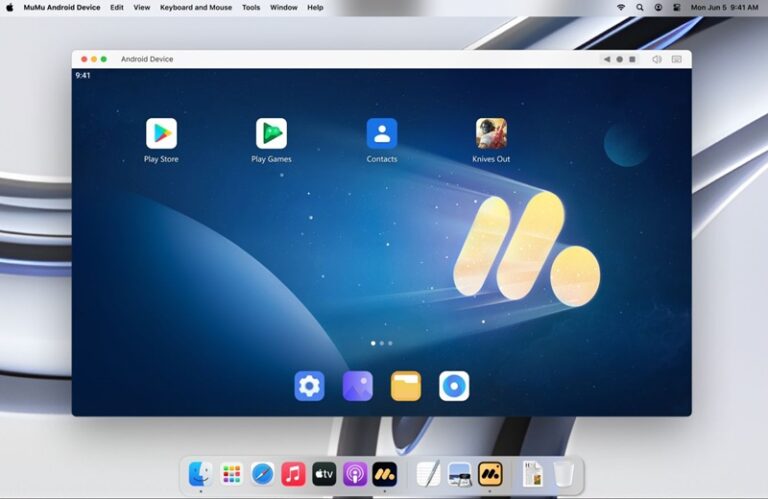
Task: Click the user account icon in menu bar
Action: tap(658, 7)
